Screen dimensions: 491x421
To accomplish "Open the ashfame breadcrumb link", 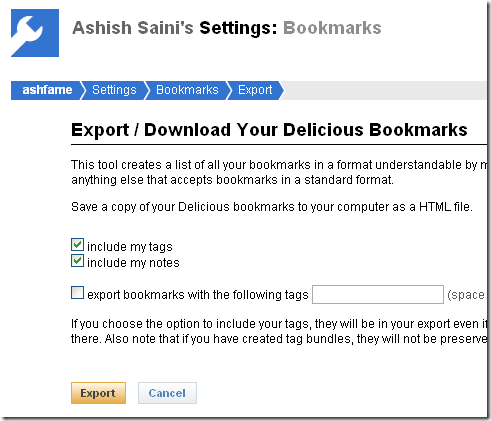I will pos(47,90).
